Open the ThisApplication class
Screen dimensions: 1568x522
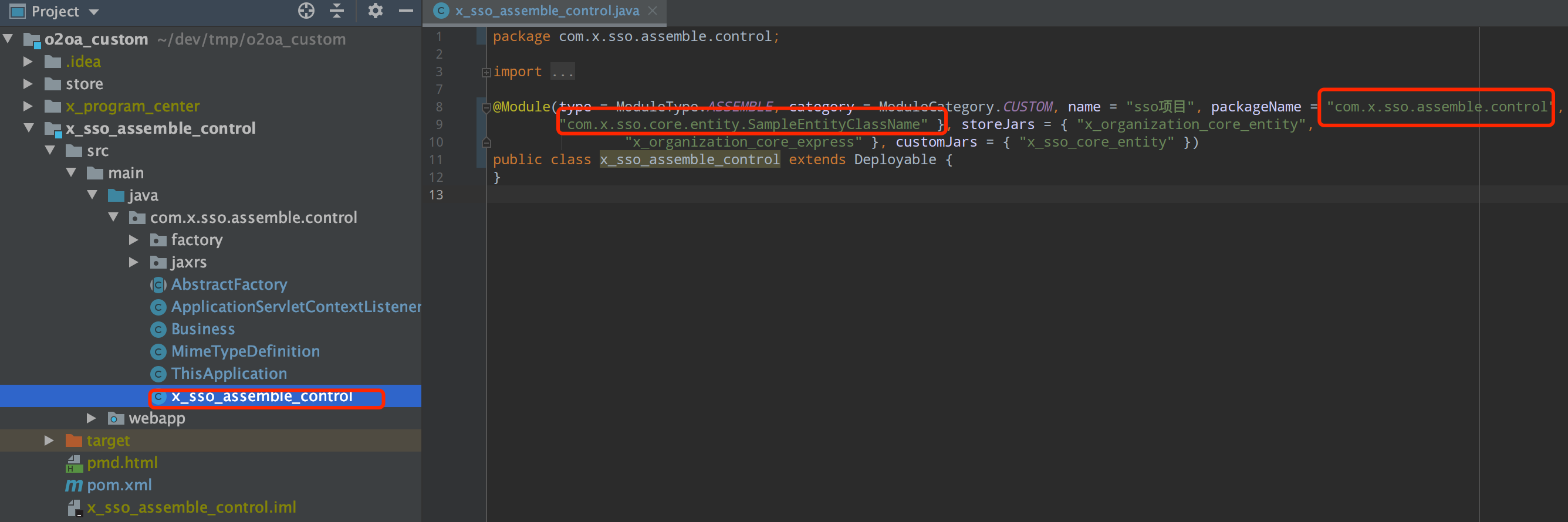coord(229,374)
